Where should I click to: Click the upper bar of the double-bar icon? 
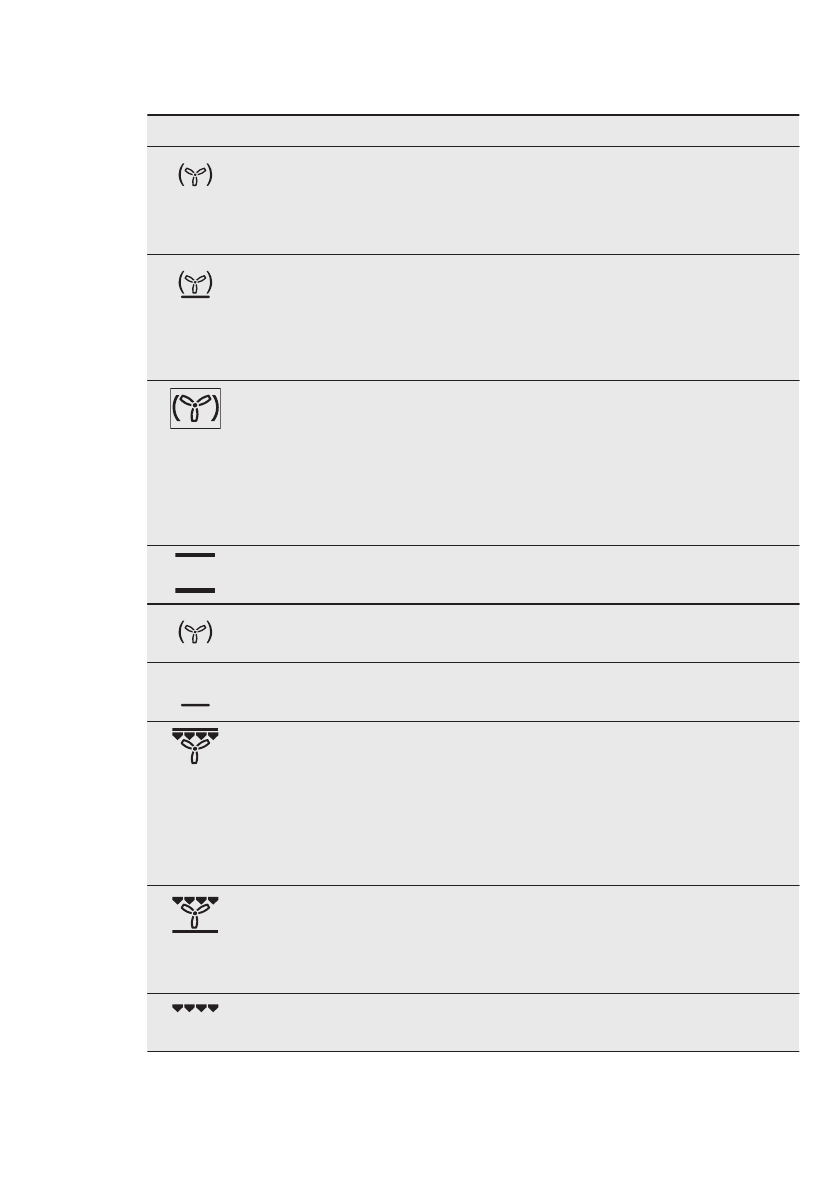click(196, 555)
